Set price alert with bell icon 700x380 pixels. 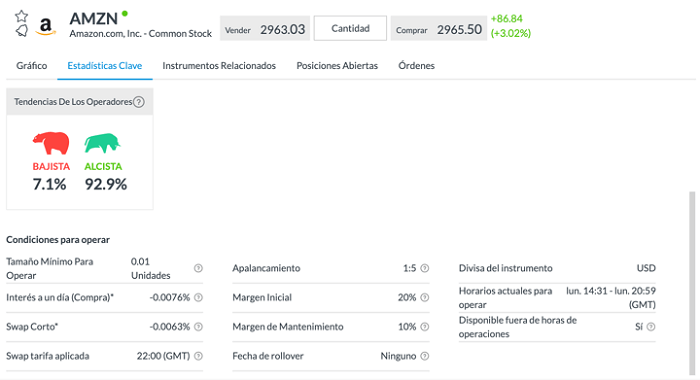point(21,31)
